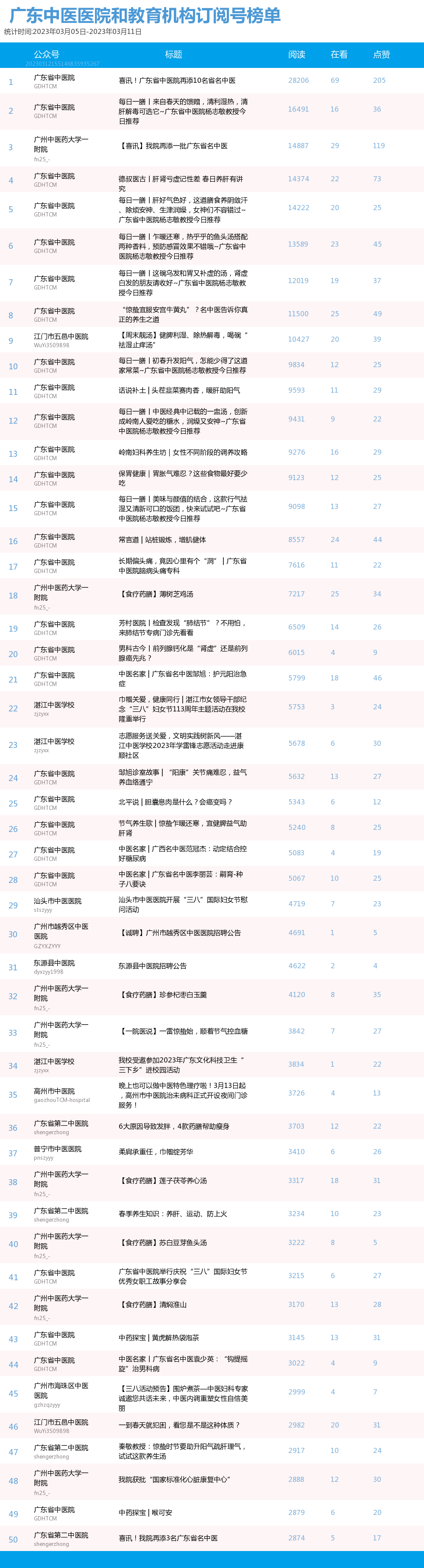This screenshot has height=1568, width=424.
Task: Click read count 2999
Action: pos(297,1392)
